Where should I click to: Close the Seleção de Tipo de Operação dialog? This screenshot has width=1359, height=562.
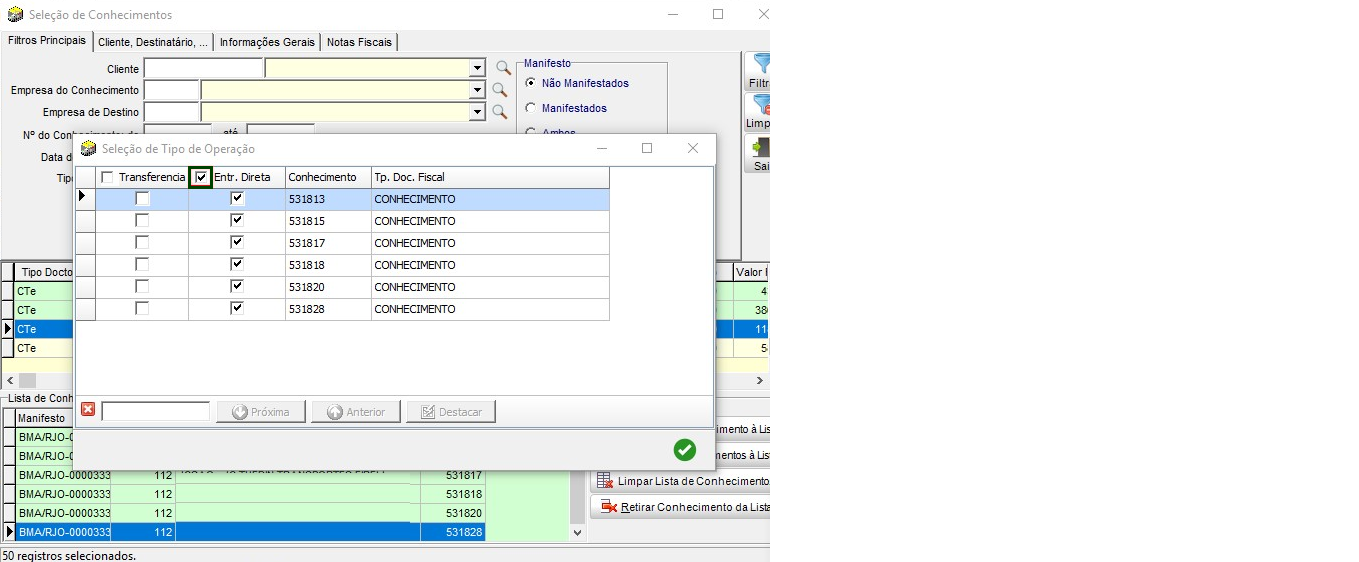(693, 148)
